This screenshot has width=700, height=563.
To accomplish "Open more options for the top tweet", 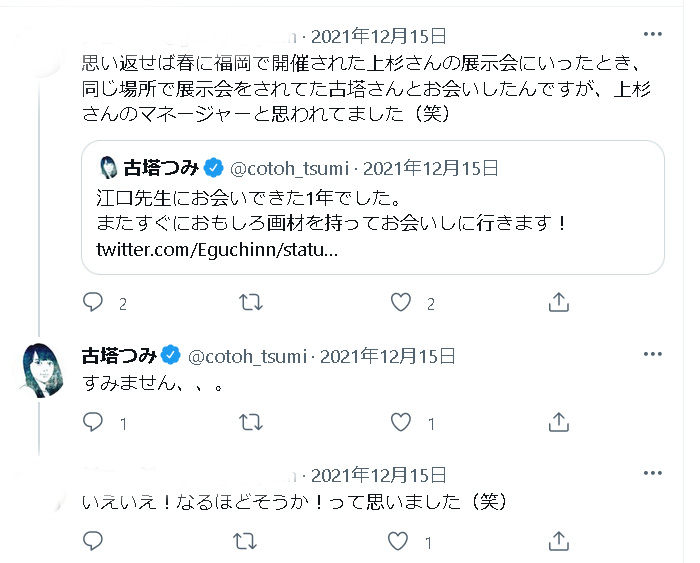I will [652, 35].
